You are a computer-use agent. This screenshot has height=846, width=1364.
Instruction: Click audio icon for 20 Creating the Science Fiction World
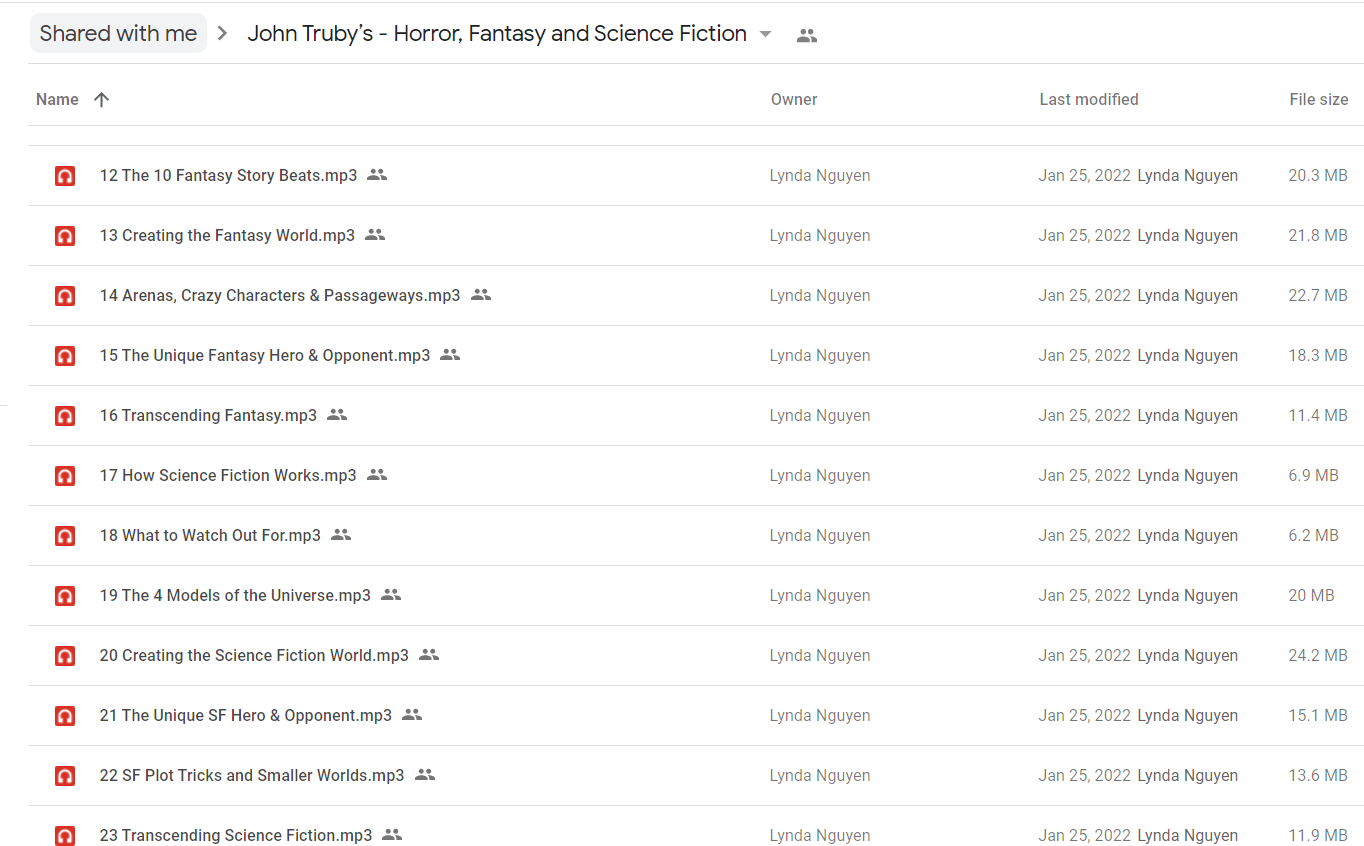pos(65,656)
